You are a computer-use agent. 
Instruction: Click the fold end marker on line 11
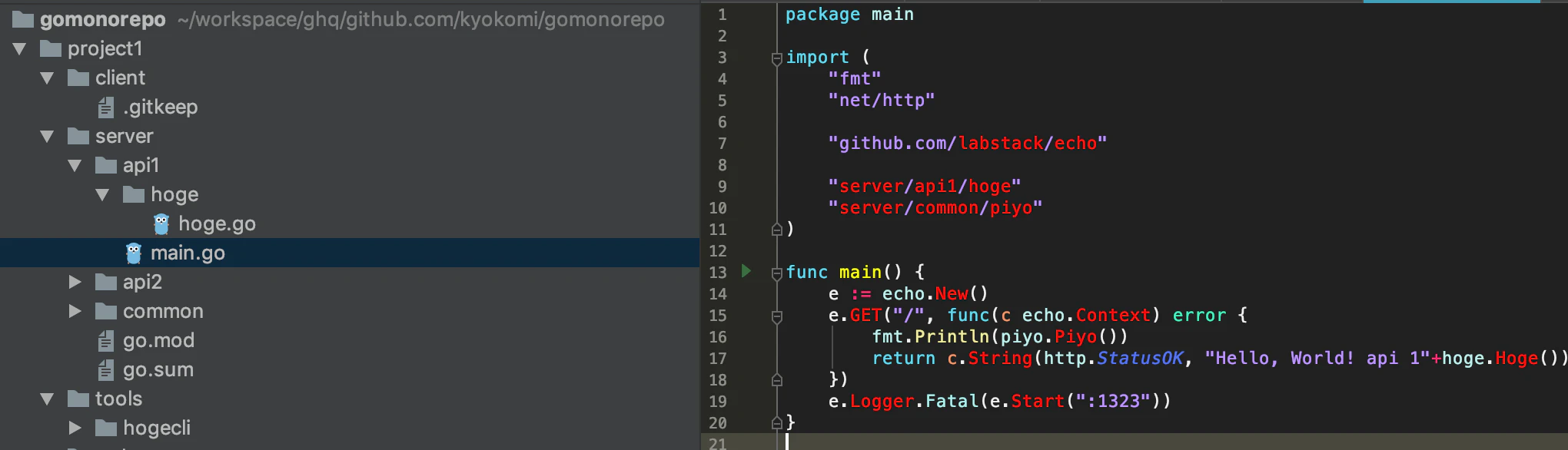(x=777, y=229)
